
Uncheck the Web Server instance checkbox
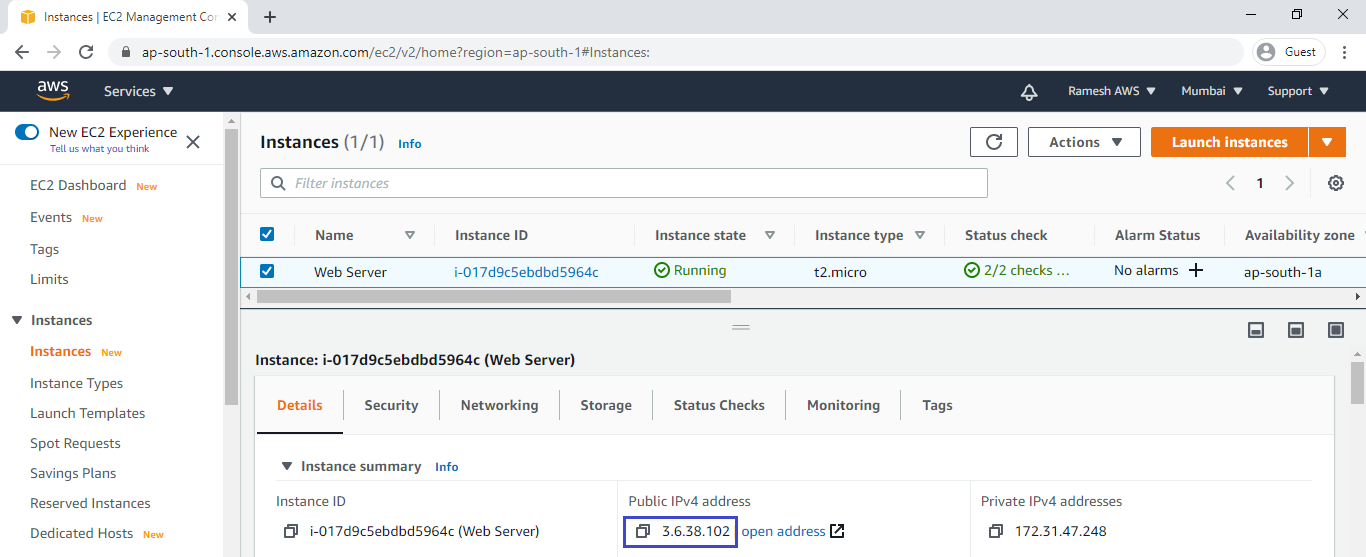[x=267, y=270]
